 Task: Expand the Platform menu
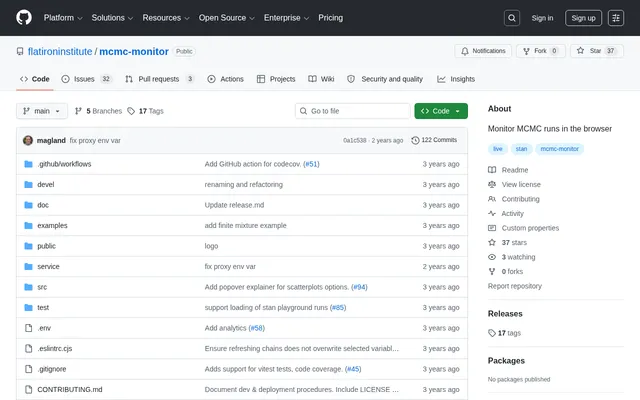pyautogui.click(x=63, y=18)
